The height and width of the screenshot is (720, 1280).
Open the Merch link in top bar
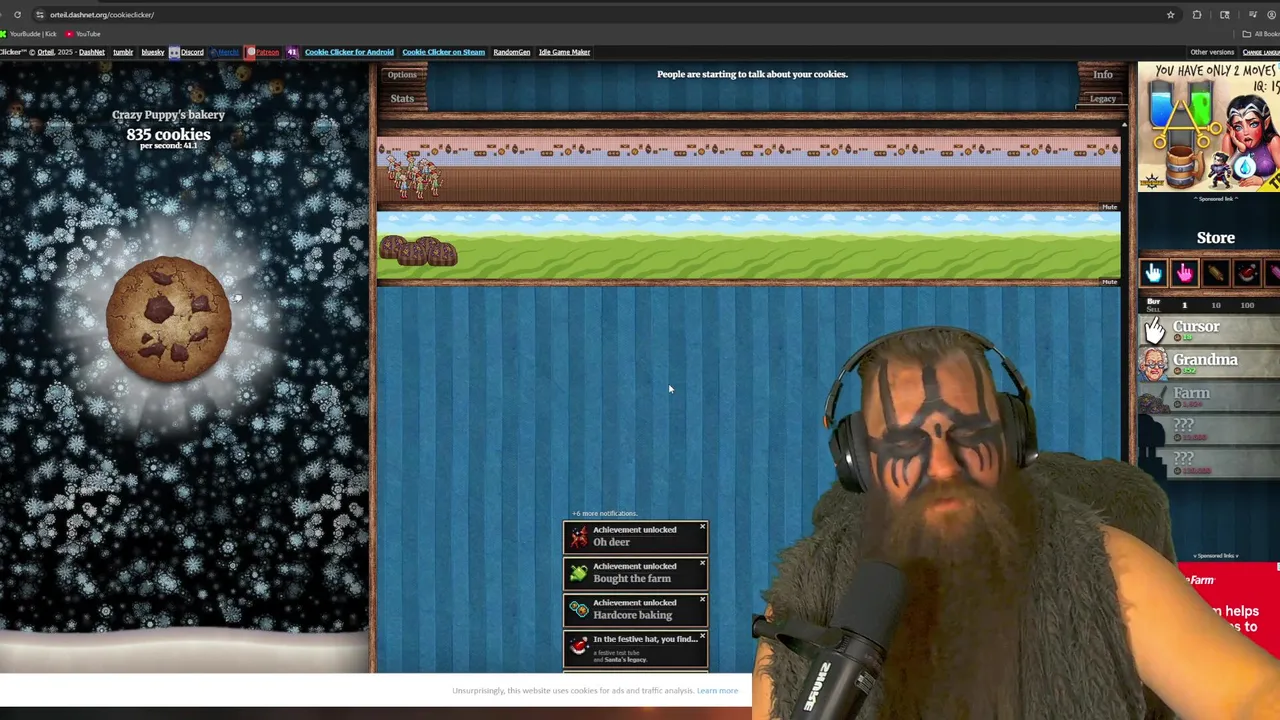[224, 52]
